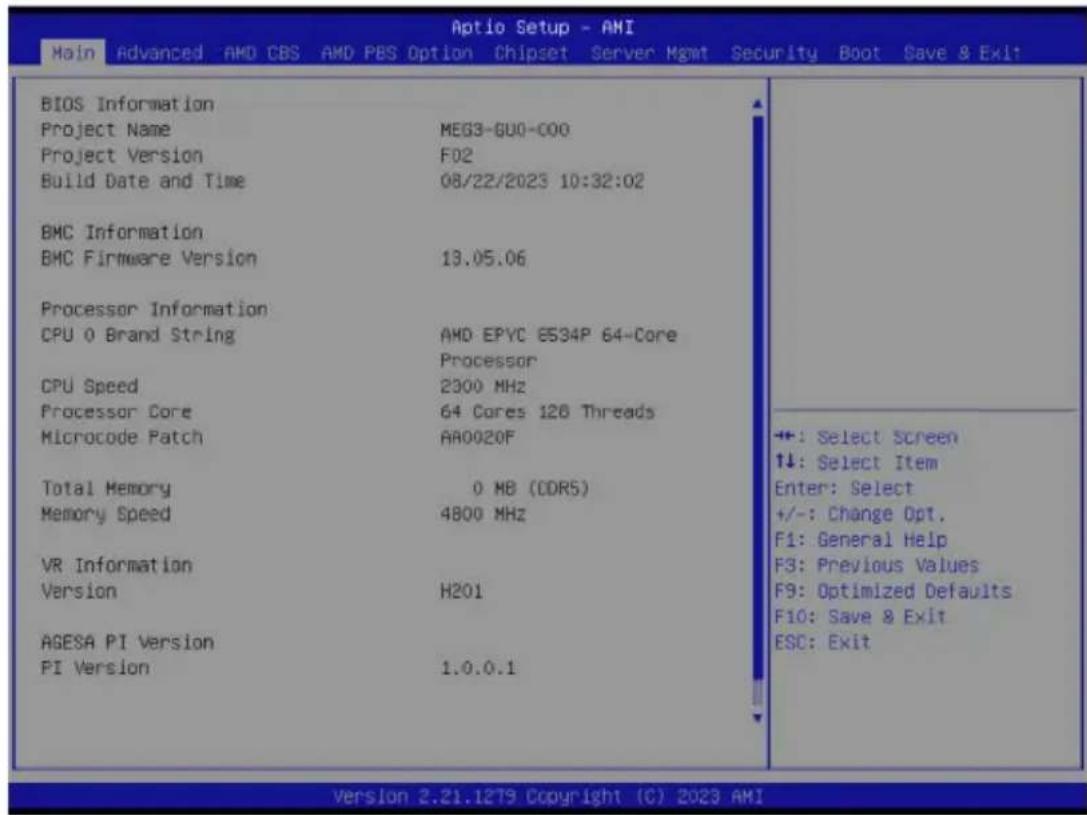Select the VR Version label
Viewport: 1087px width, 815px height.
click(x=79, y=591)
